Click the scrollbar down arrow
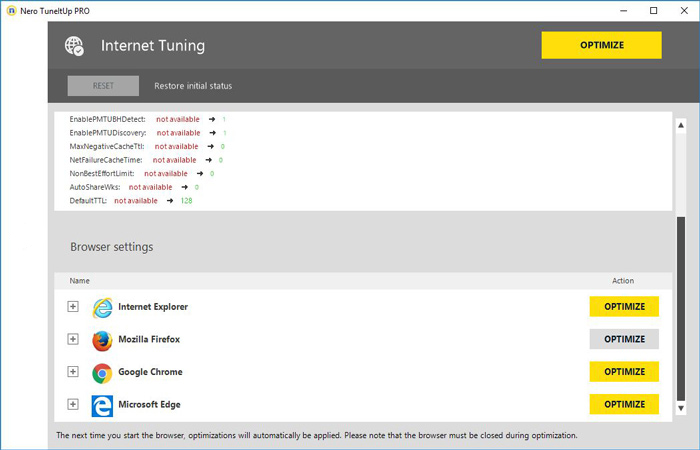This screenshot has width=700, height=450. 681,408
